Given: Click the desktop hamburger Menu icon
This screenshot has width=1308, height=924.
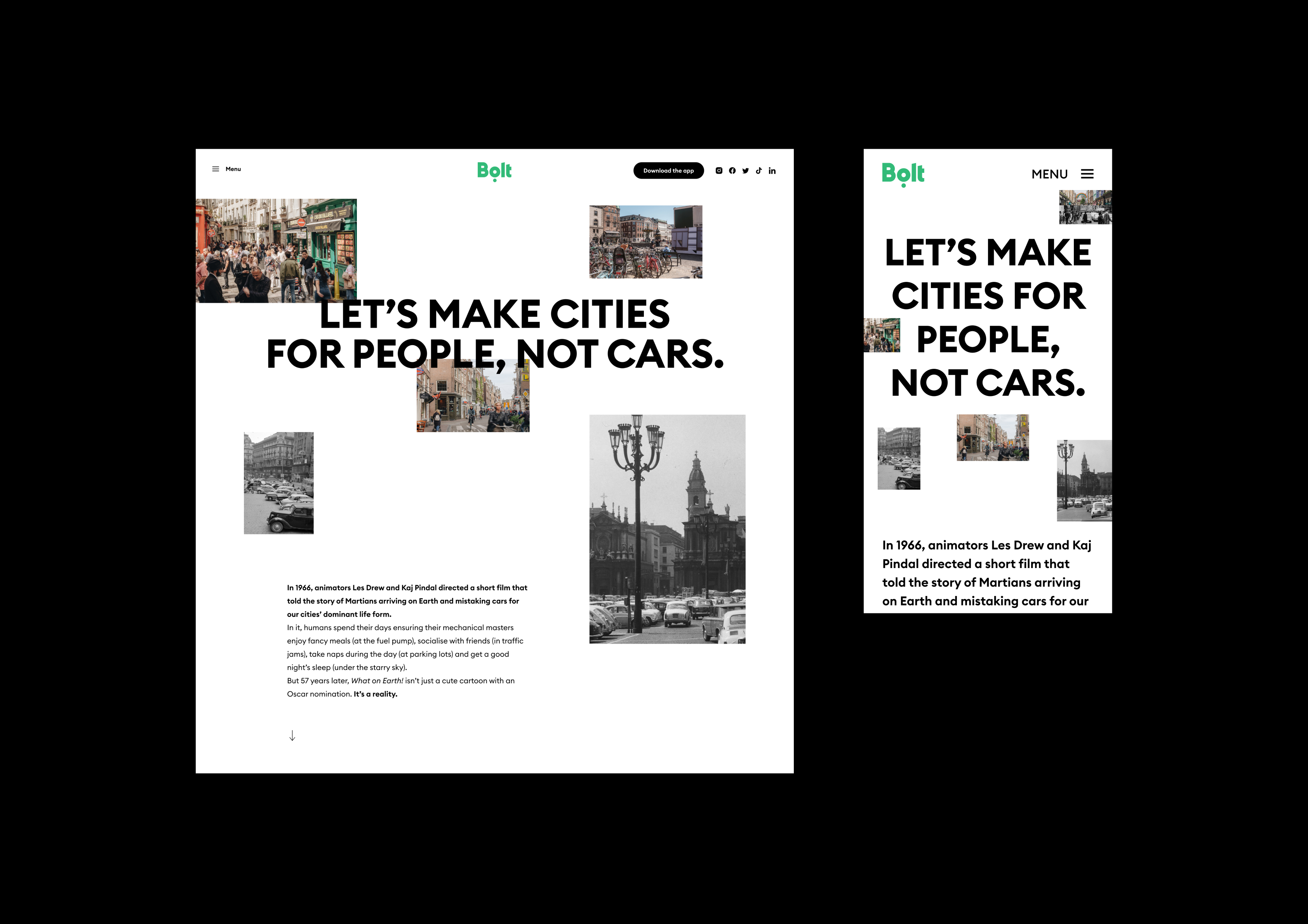Looking at the screenshot, I should tap(215, 169).
